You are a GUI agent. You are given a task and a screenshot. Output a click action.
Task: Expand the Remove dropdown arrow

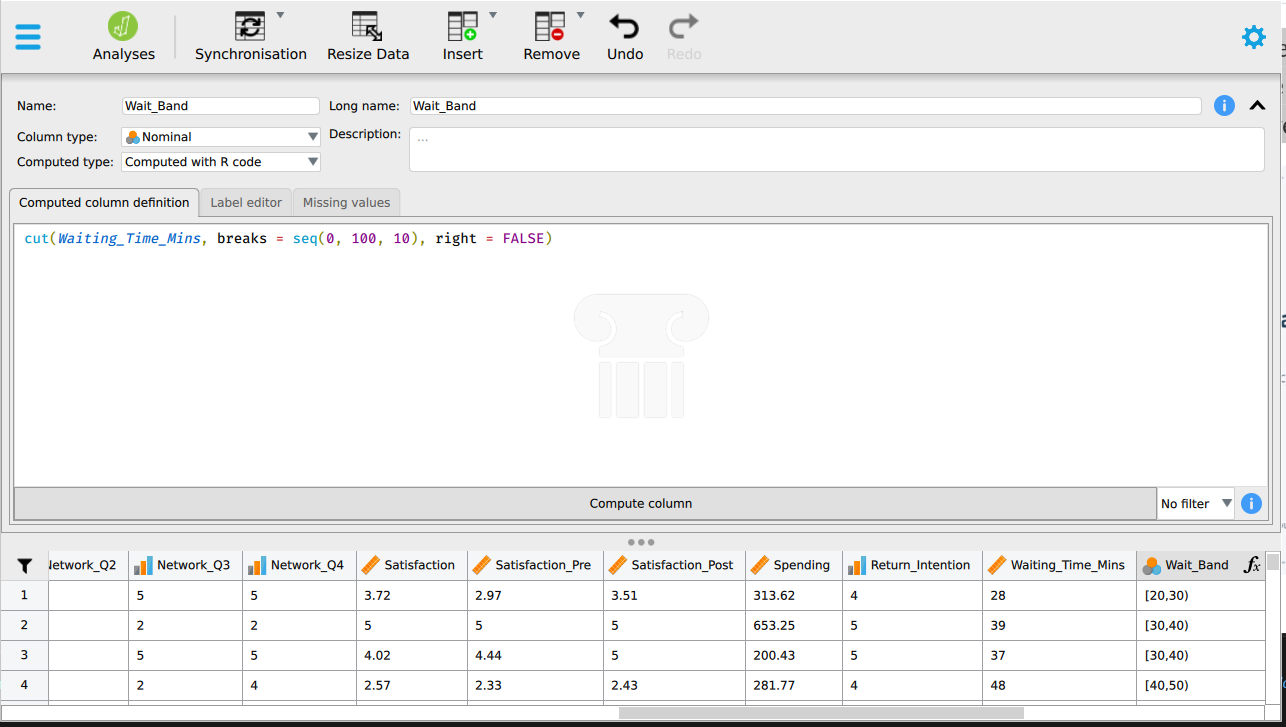(581, 15)
